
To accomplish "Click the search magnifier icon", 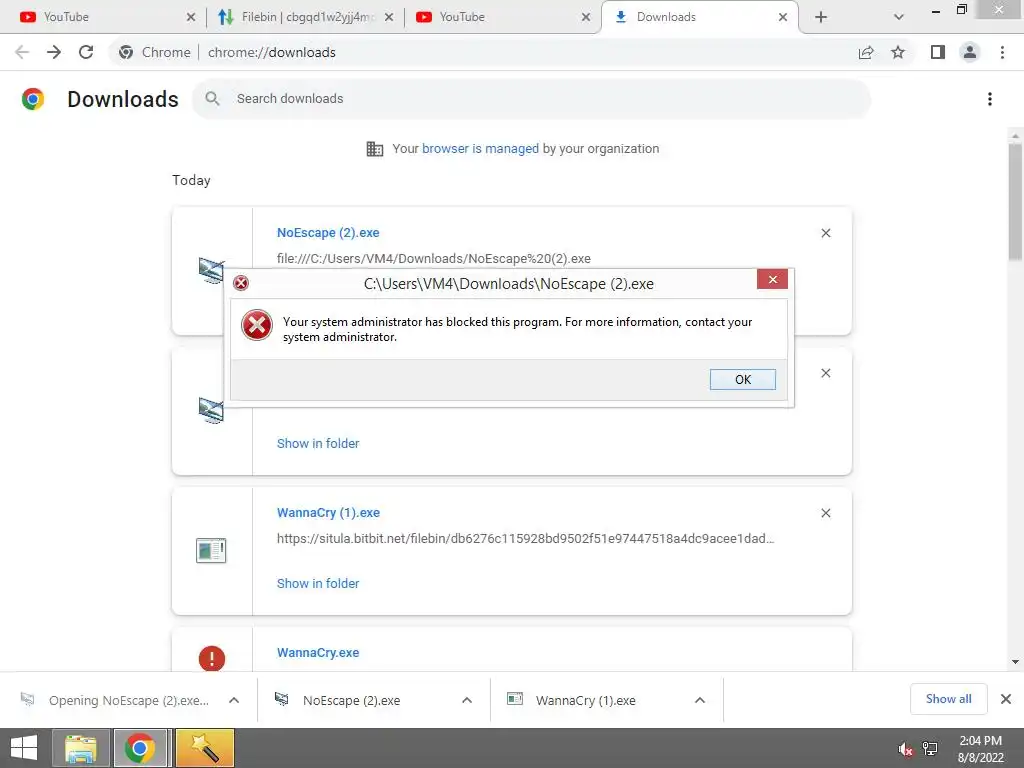I will 212,99.
